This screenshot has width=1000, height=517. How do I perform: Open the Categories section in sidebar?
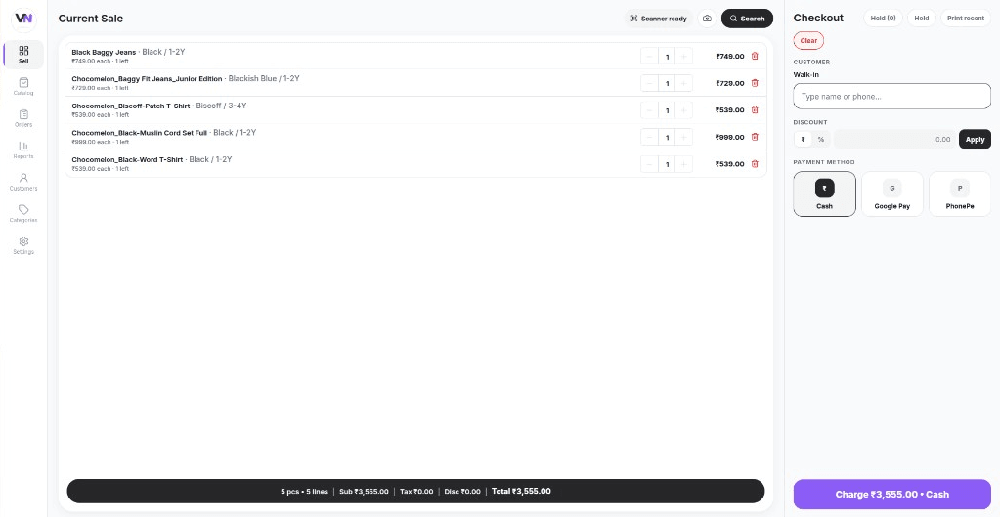24,214
